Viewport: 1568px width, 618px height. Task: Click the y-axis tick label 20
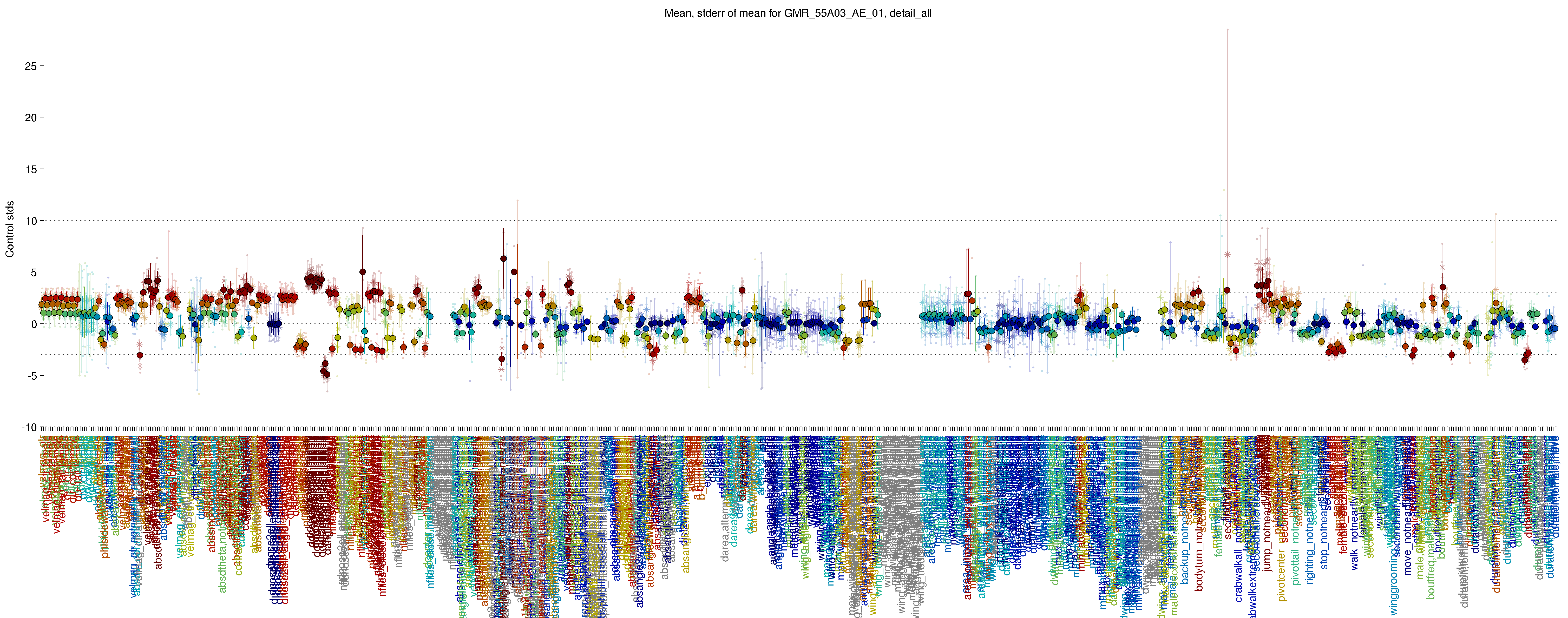pyautogui.click(x=30, y=117)
